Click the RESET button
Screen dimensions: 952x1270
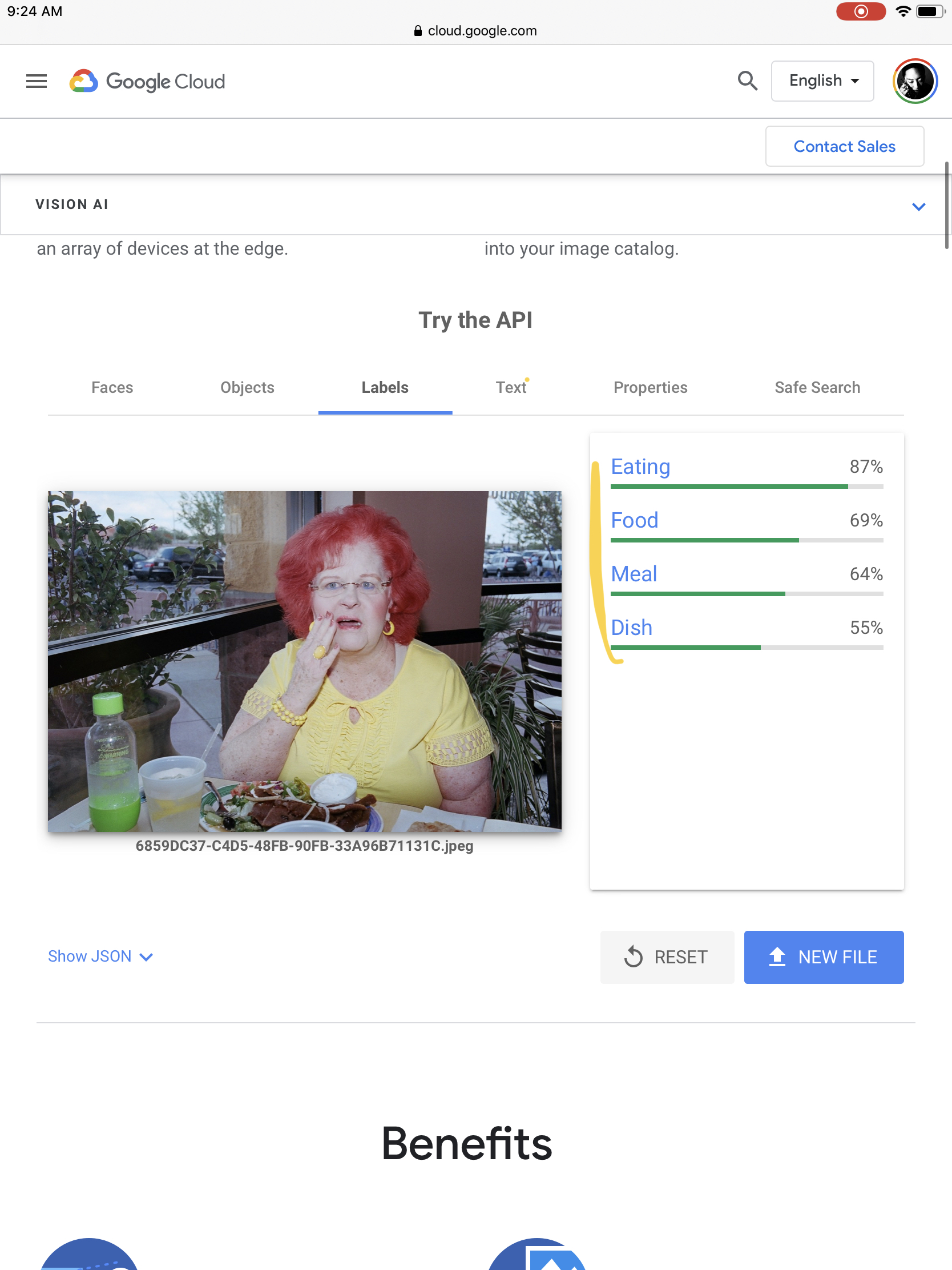tap(667, 956)
